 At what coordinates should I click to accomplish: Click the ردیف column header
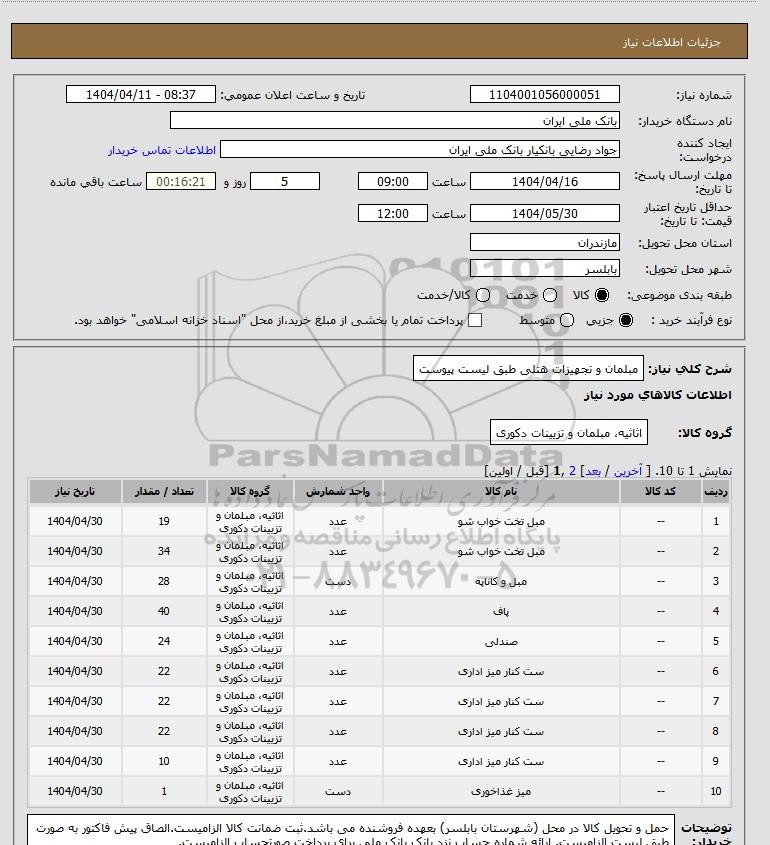(716, 491)
